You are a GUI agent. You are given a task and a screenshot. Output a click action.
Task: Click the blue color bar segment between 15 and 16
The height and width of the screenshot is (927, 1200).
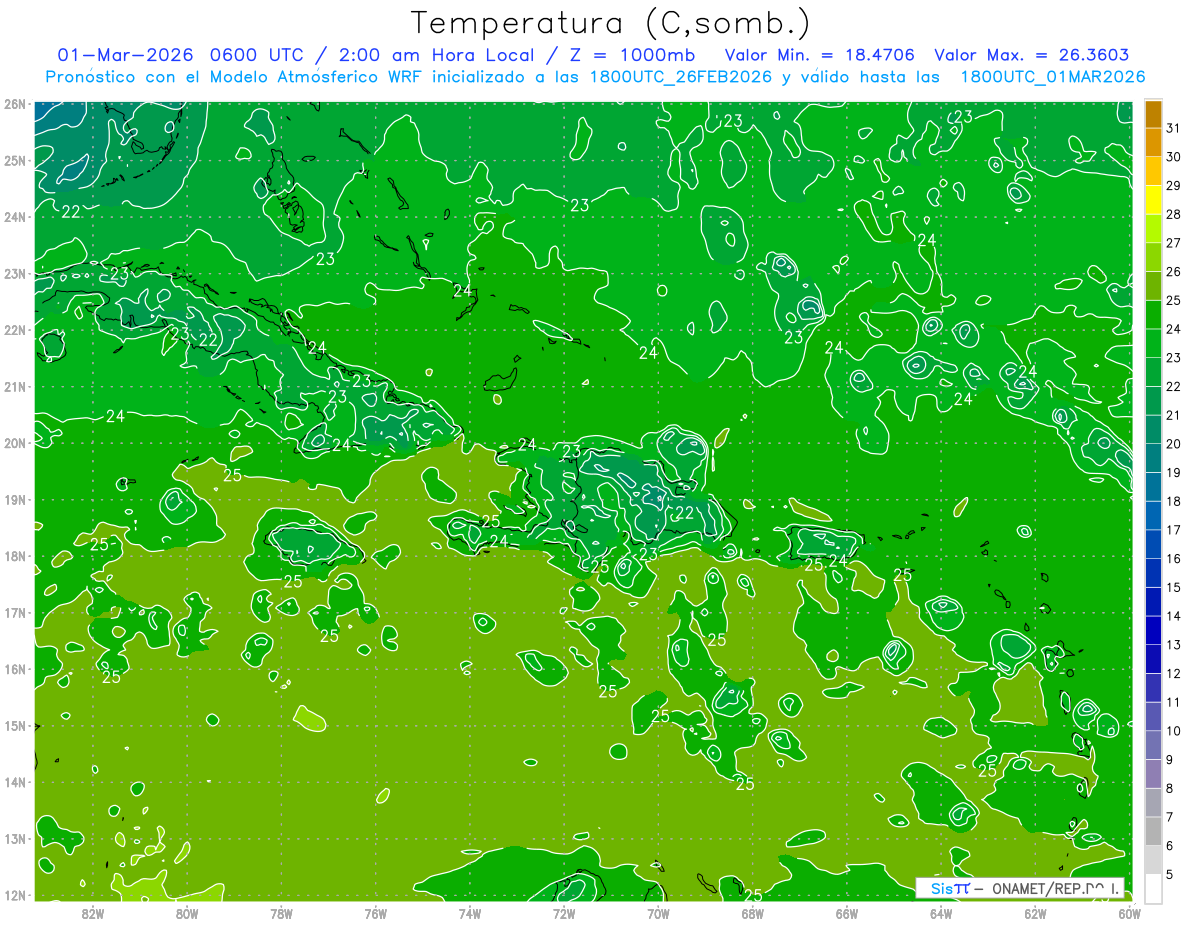click(x=1153, y=573)
